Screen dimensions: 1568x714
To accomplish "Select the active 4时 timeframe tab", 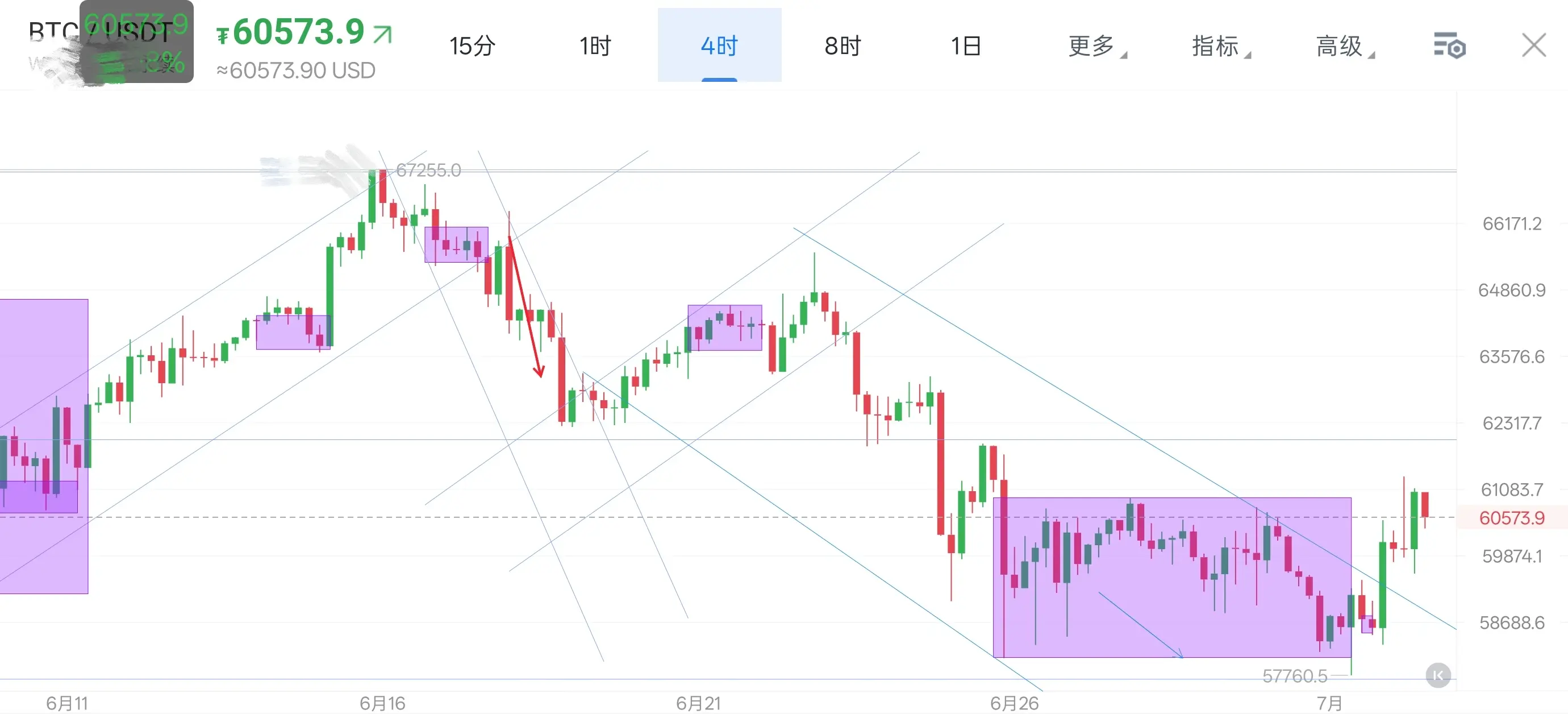I will 719,45.
